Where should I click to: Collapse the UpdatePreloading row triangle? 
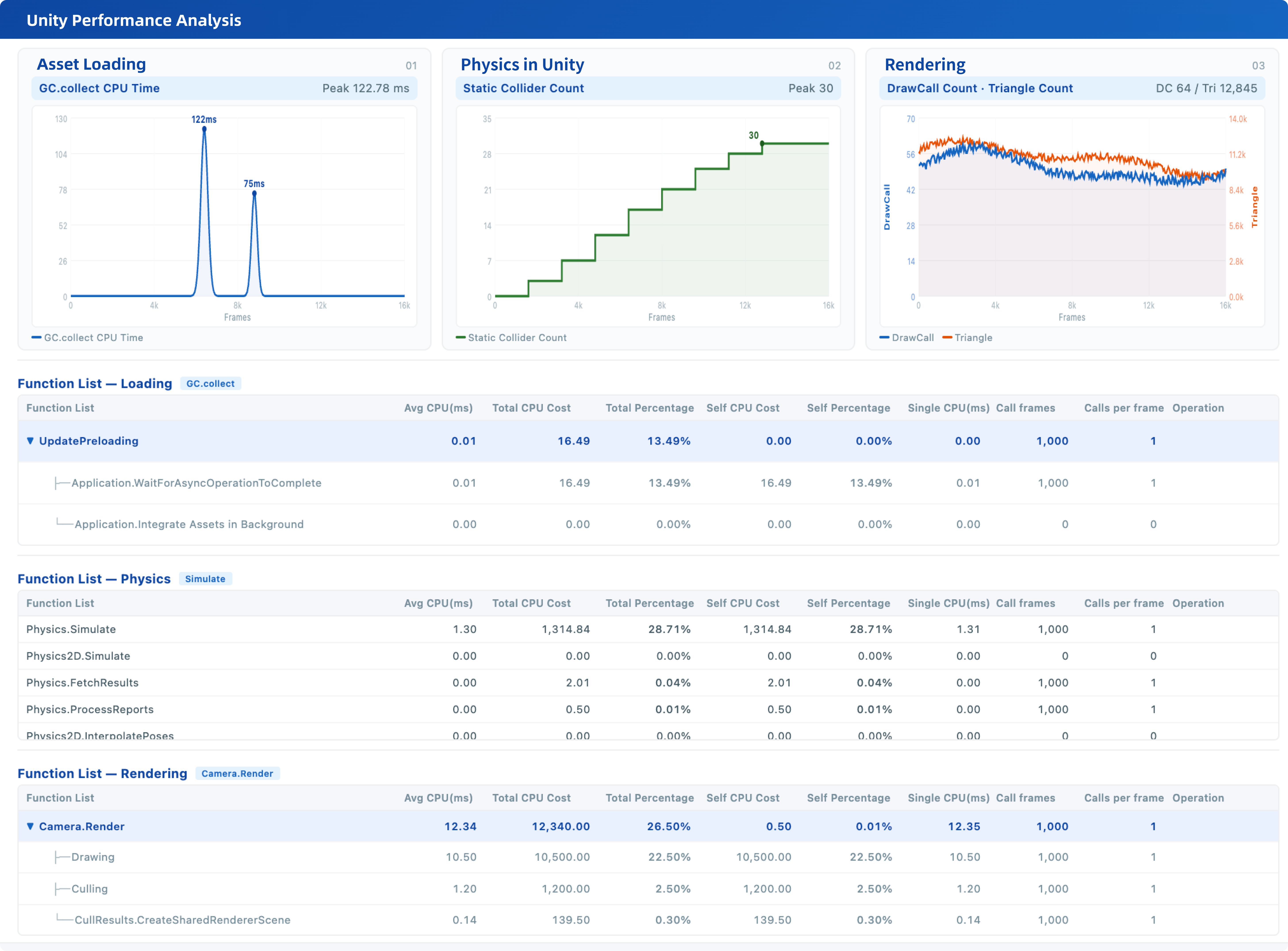click(x=31, y=441)
